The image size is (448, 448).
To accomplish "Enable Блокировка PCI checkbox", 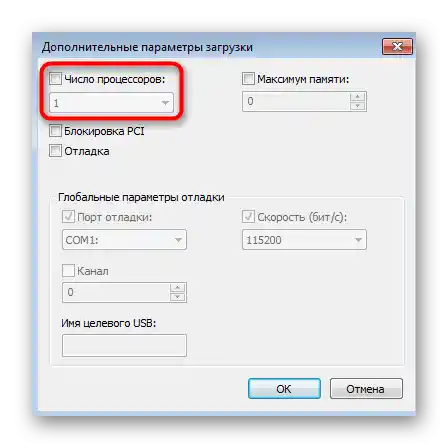I will pos(55,131).
